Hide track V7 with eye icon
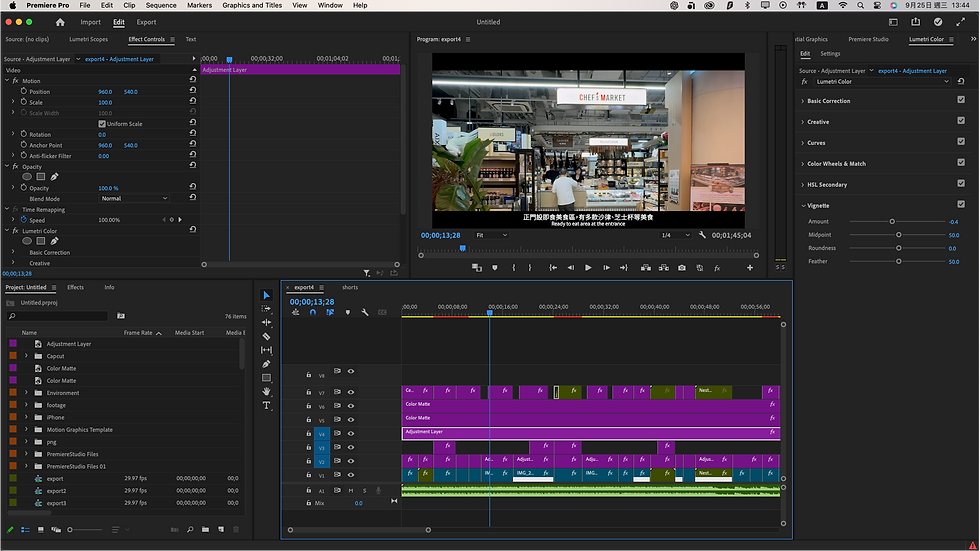 click(351, 392)
